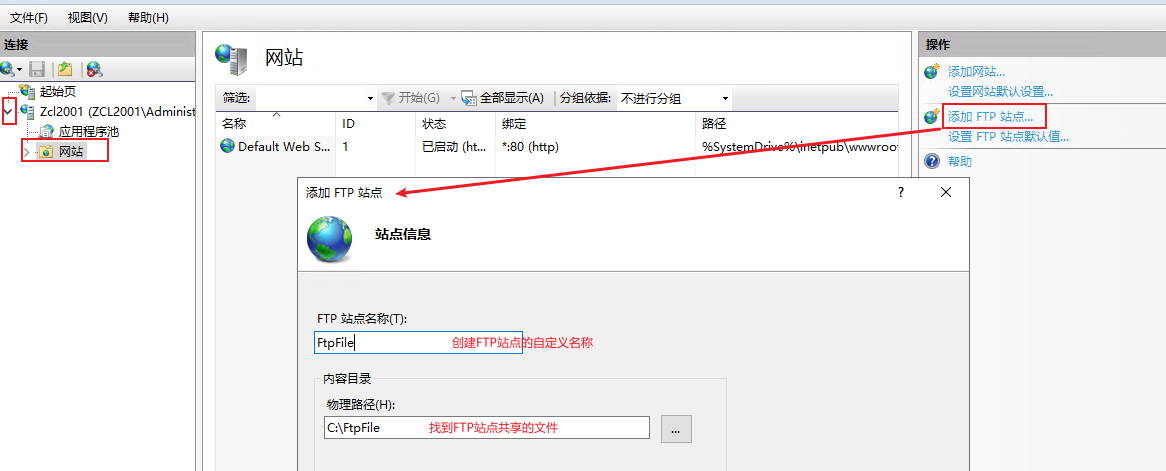Open the 筛选 filter dropdown arrow
This screenshot has width=1166, height=471.
(370, 98)
